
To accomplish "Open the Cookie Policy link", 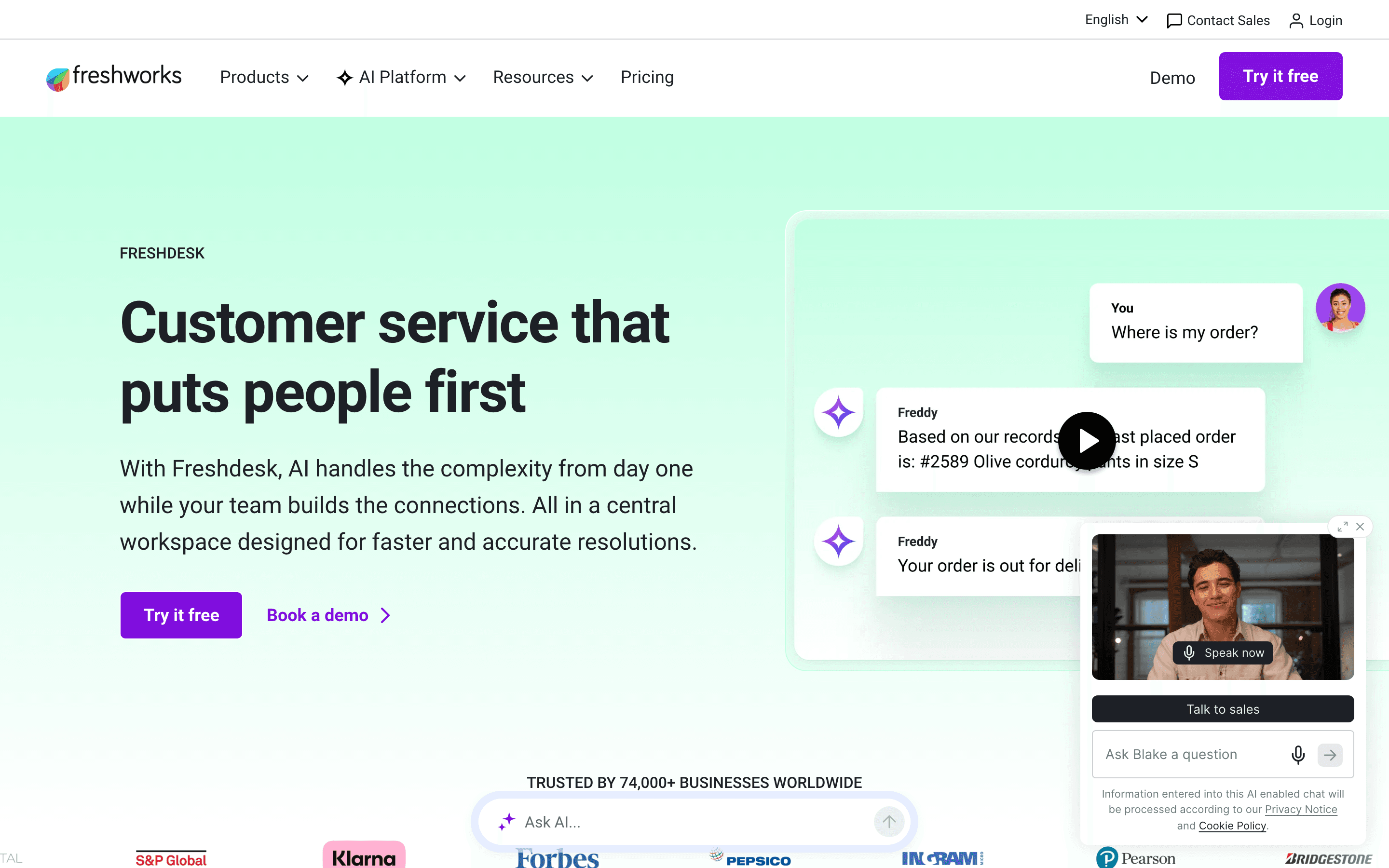I will pyautogui.click(x=1232, y=826).
